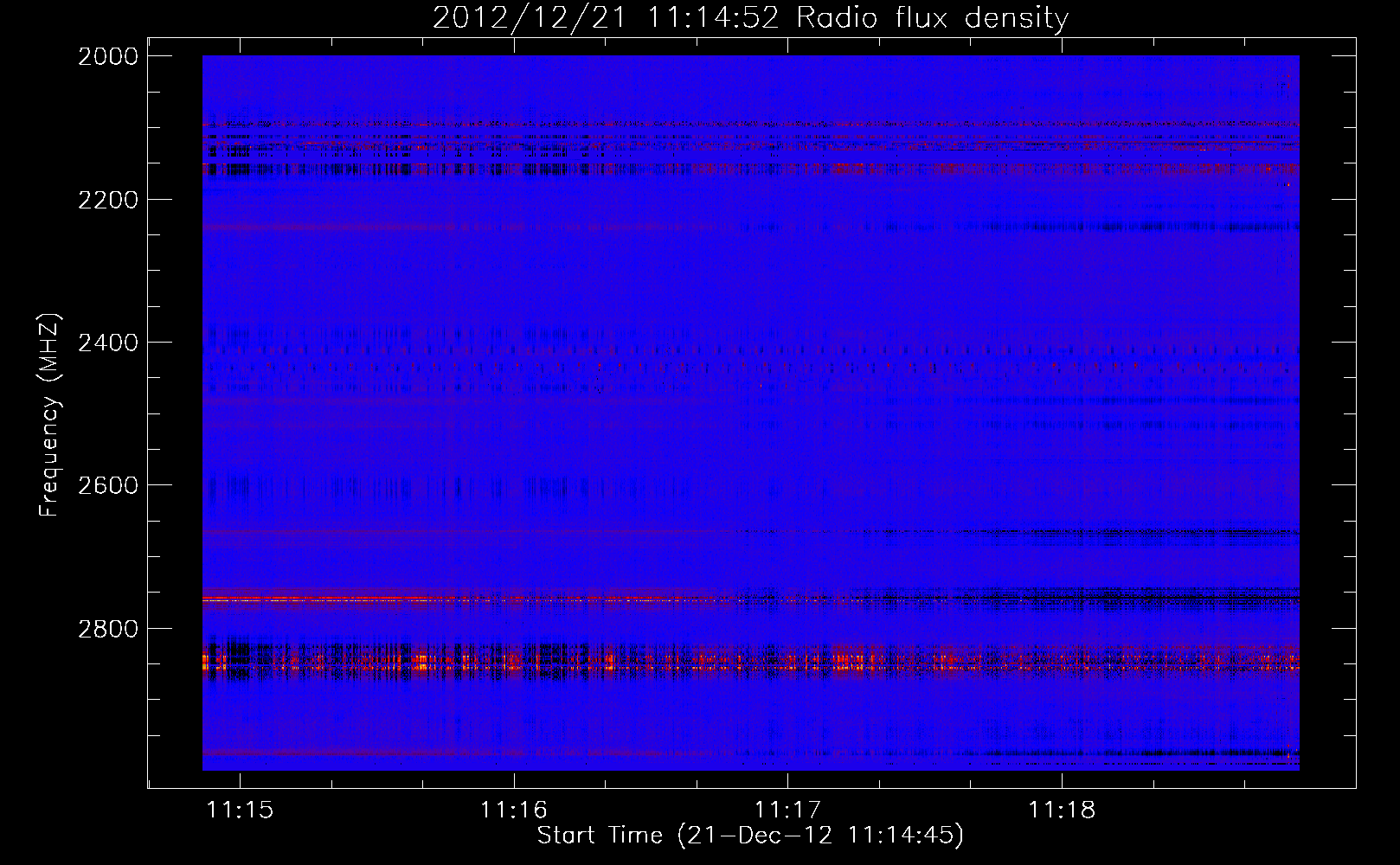Click the 2800 frequency tick label
Image resolution: width=1400 pixels, height=865 pixels.
(x=108, y=628)
